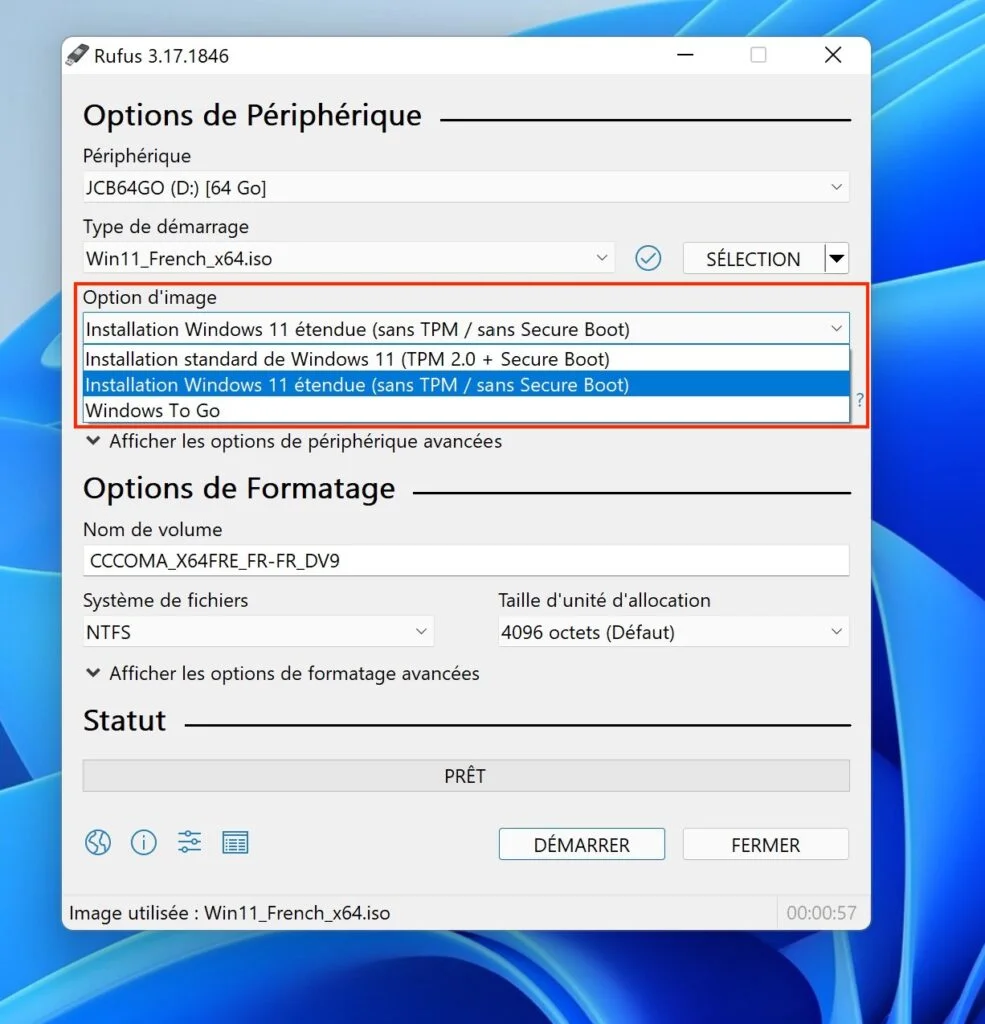
Task: Open the Taille d'unité d'allocation dropdown
Action: click(673, 632)
